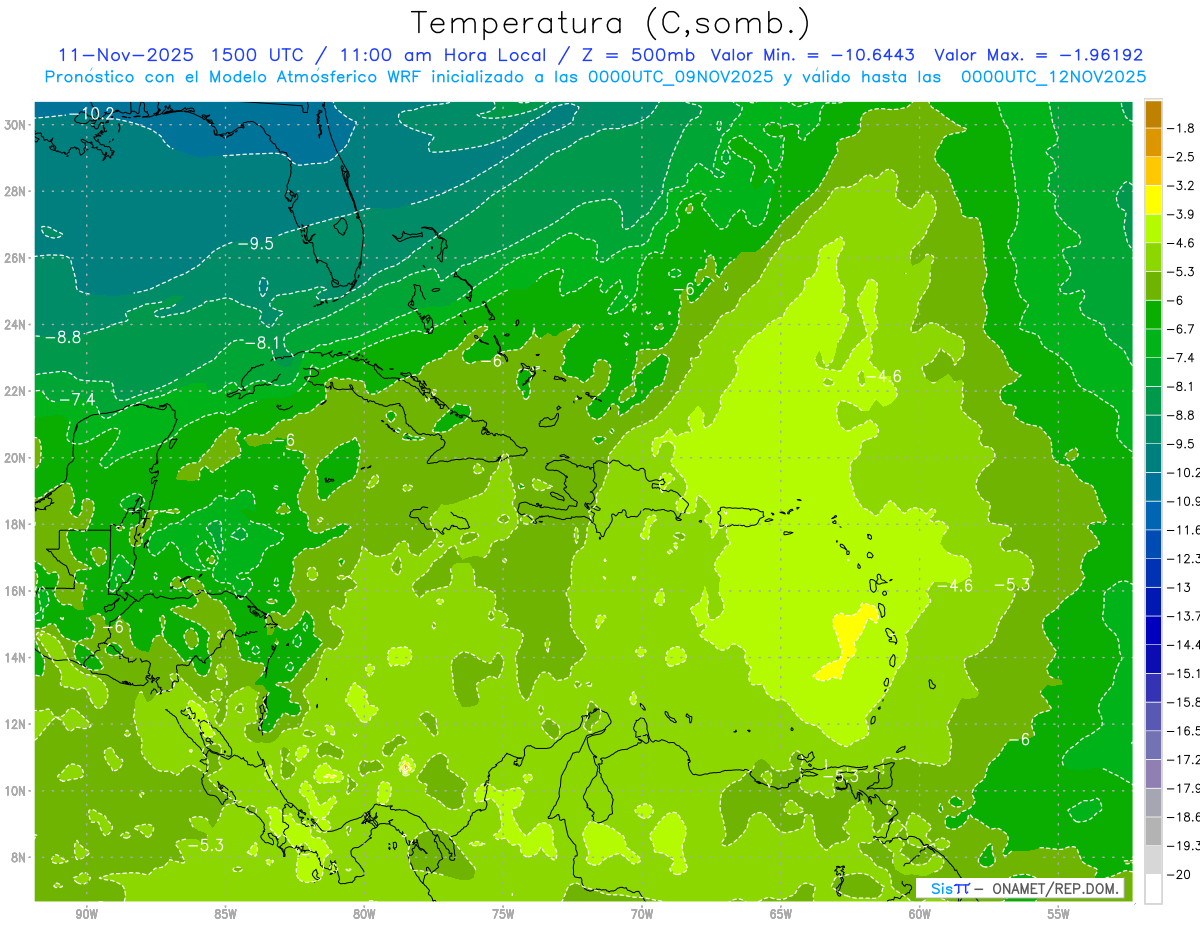This screenshot has width=1200, height=927.
Task: Click the "60W" longitude axis label
Action: pyautogui.click(x=920, y=914)
